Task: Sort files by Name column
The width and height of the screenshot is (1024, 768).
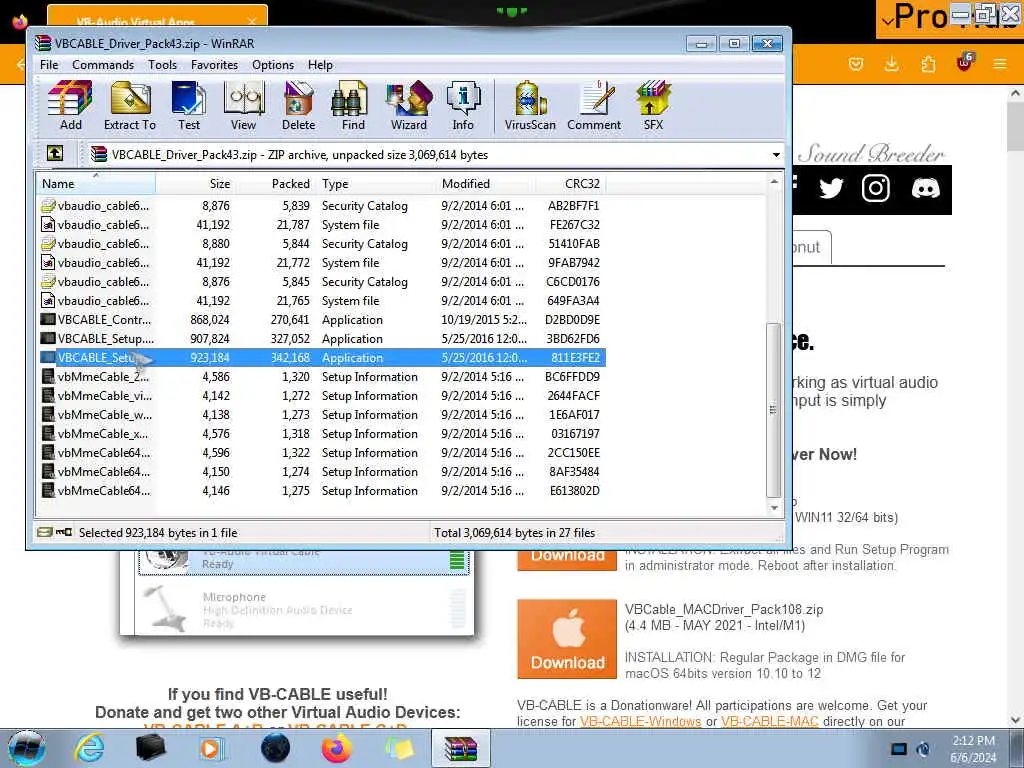Action: tap(96, 184)
